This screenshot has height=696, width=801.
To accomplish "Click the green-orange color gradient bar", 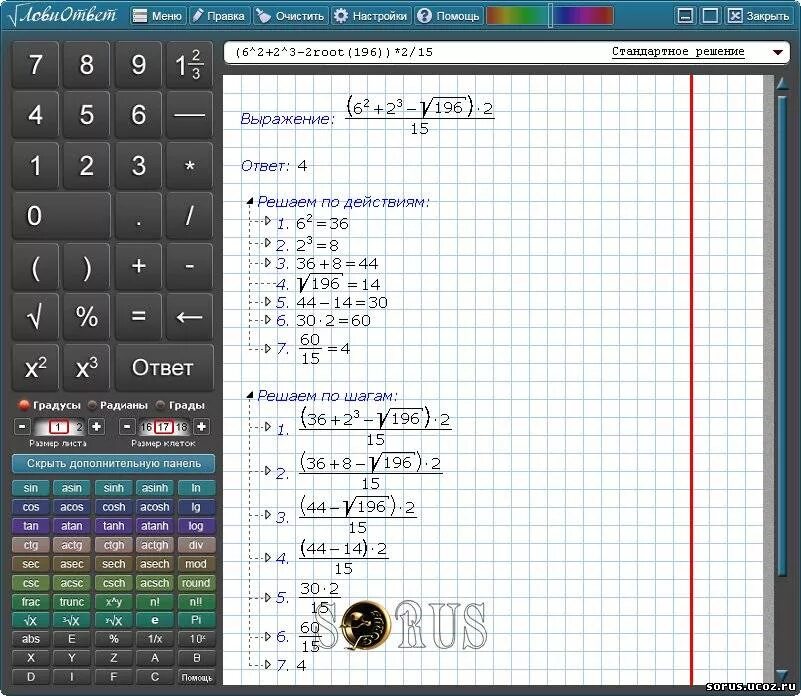I will coord(517,16).
